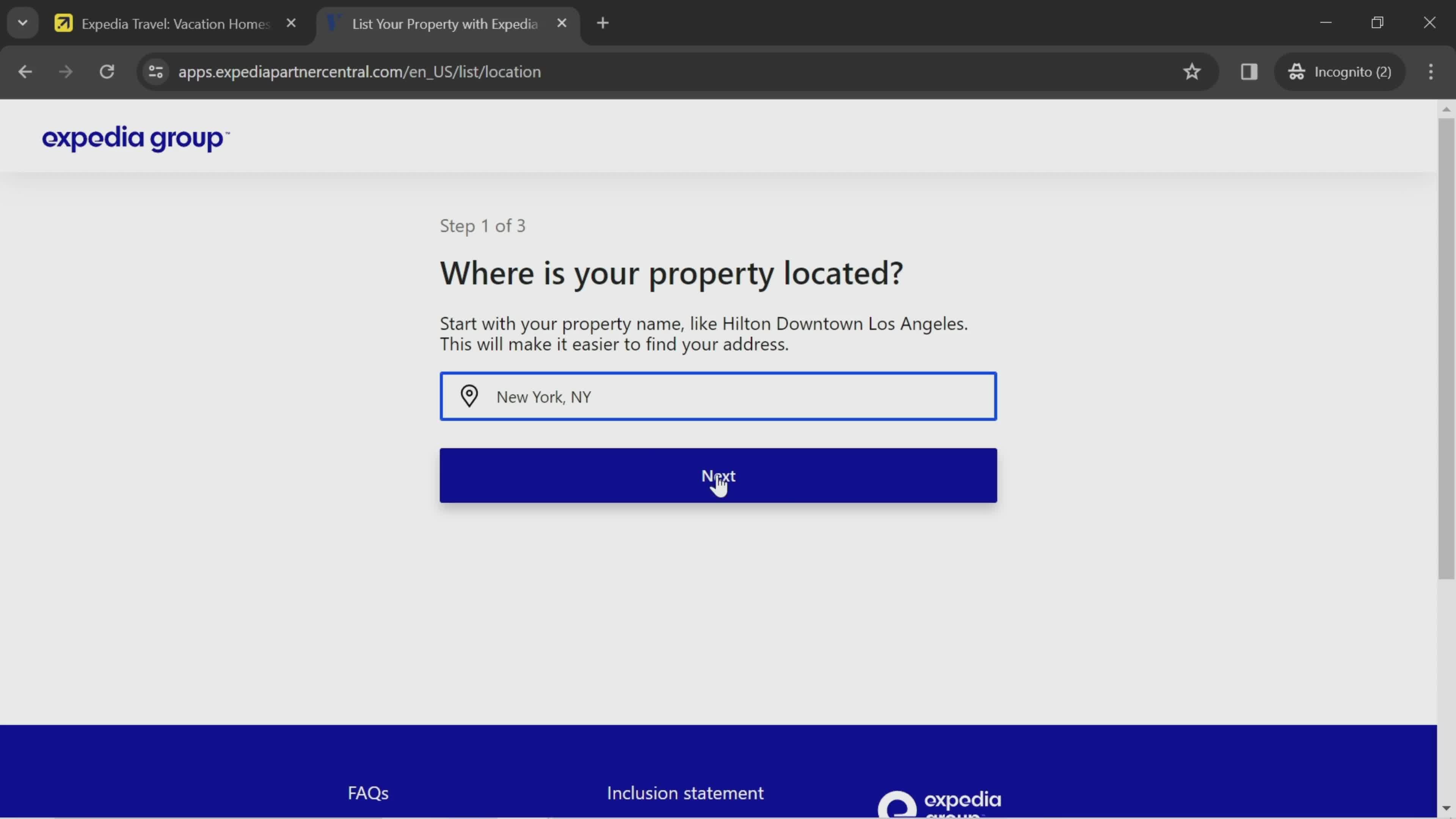Click the page reload/refresh icon
The width and height of the screenshot is (1456, 819).
point(106,71)
